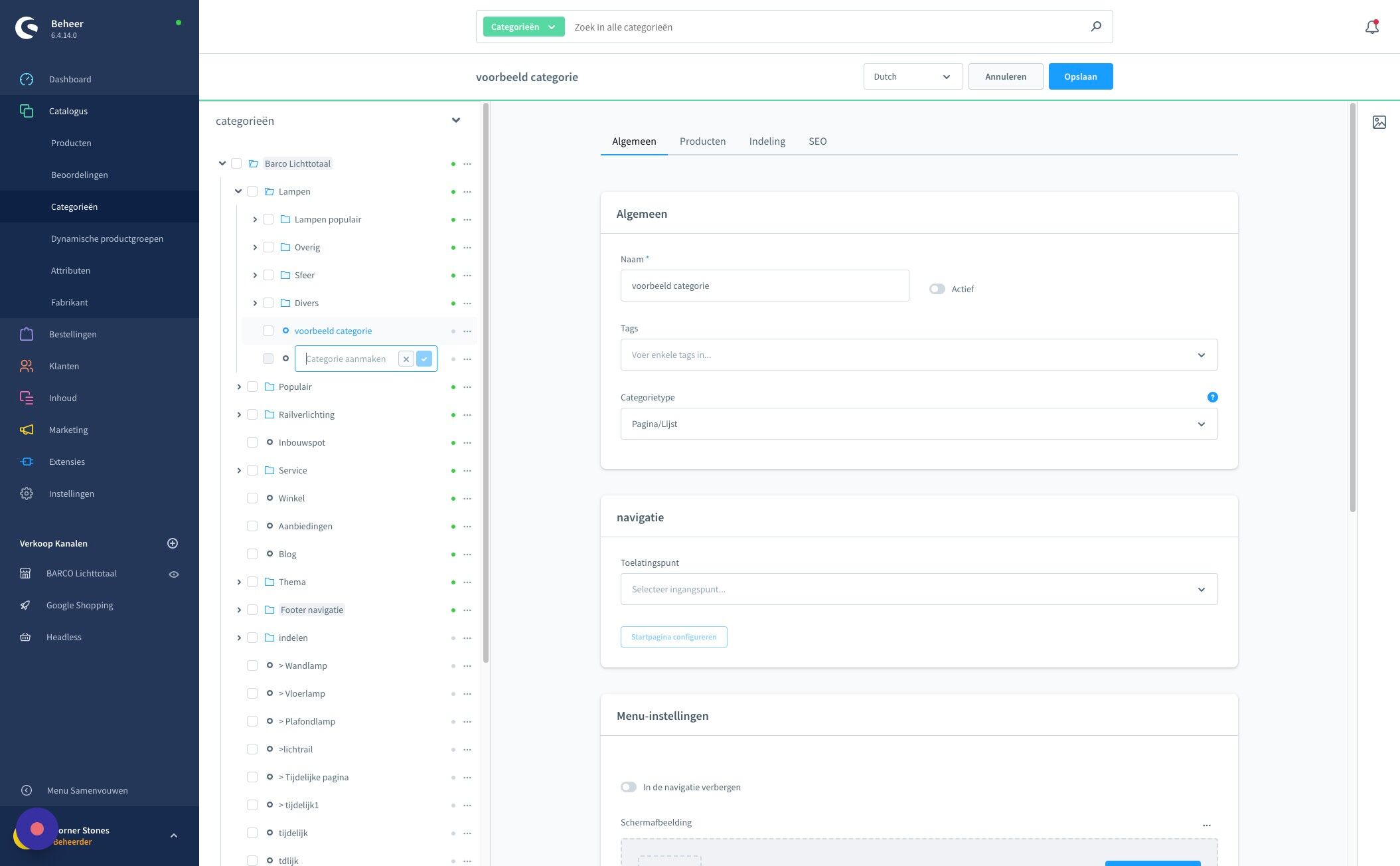
Task: Open Instellingen via the gear icon
Action: (x=27, y=493)
